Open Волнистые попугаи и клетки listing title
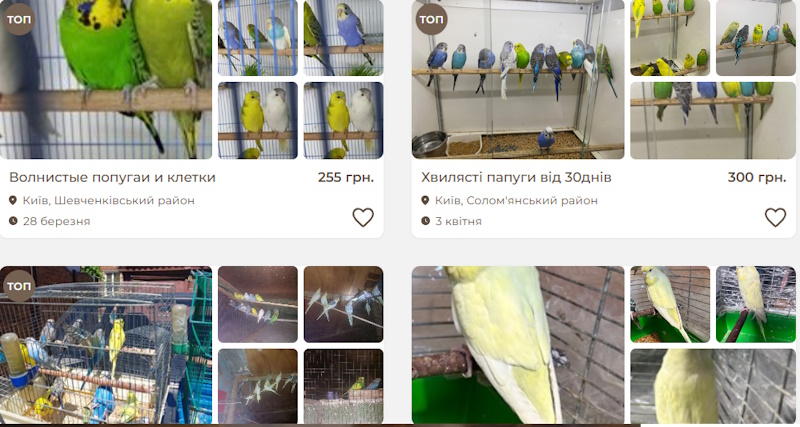The width and height of the screenshot is (800, 427). click(112, 178)
